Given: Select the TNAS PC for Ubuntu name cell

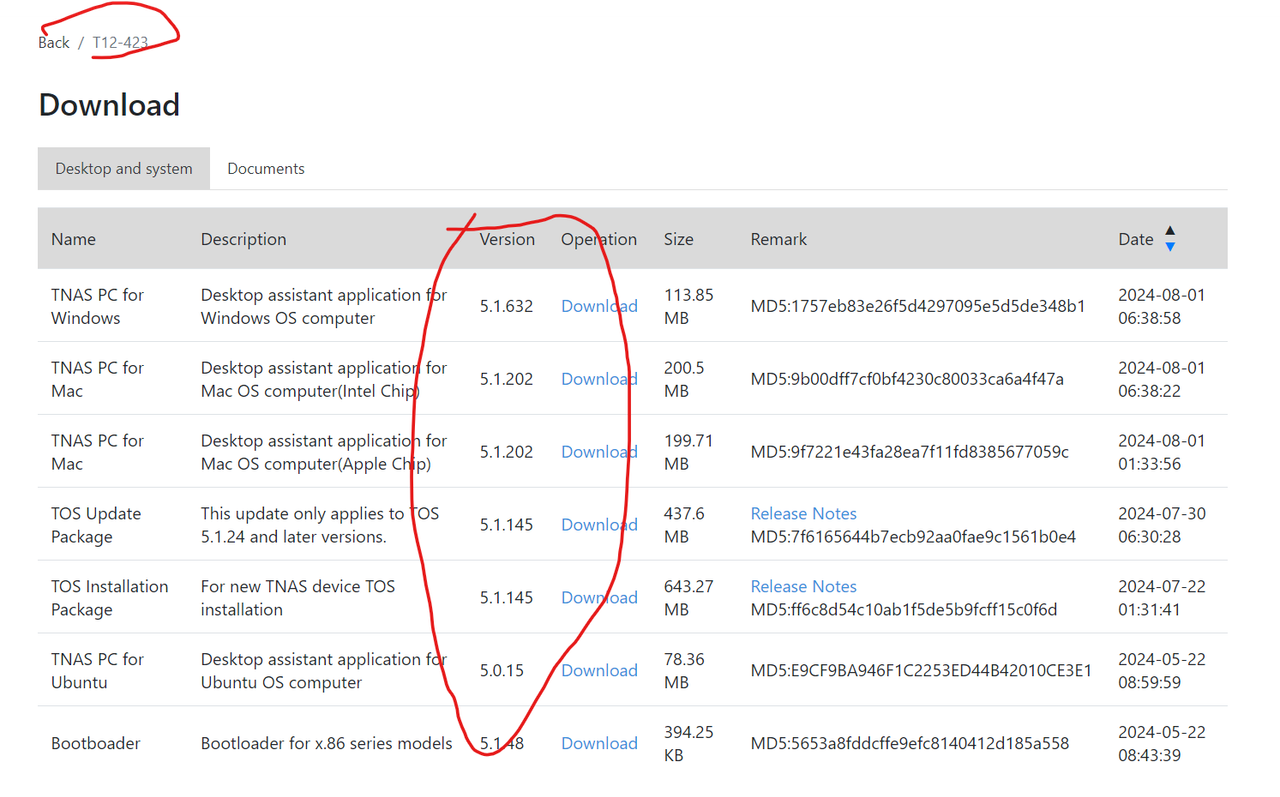Looking at the screenshot, I should (98, 671).
